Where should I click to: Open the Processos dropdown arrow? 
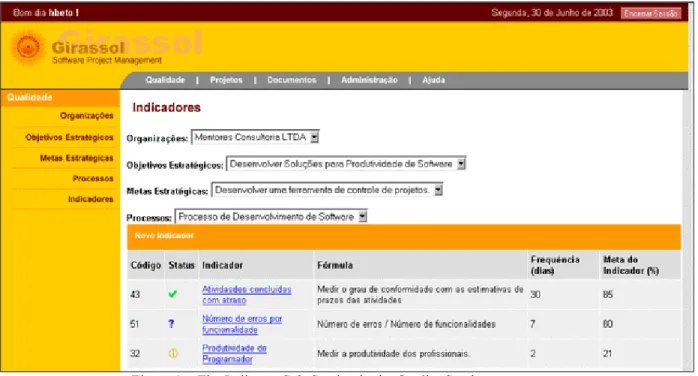(x=362, y=217)
